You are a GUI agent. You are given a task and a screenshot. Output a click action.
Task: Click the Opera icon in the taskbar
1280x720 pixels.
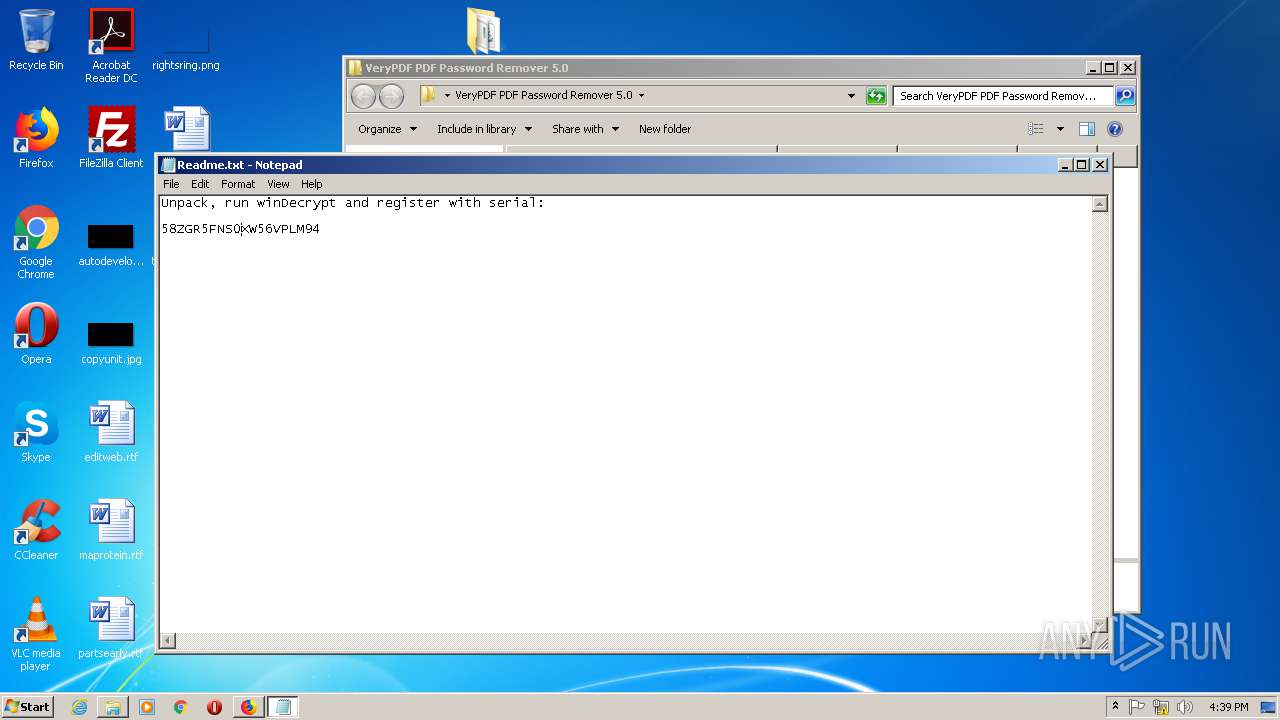click(214, 707)
